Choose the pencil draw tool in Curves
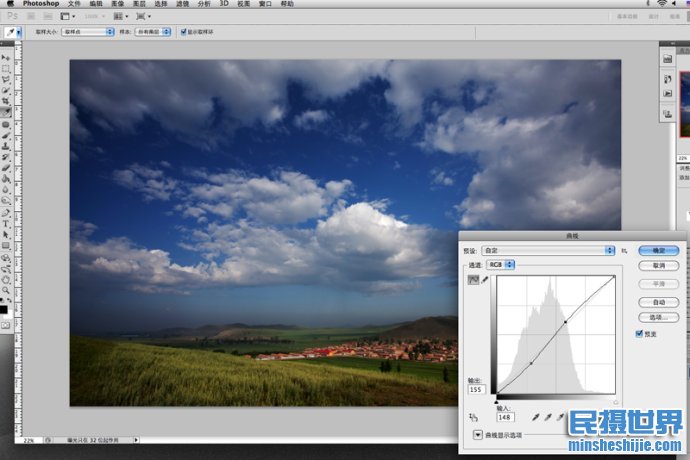690x460 pixels. coord(485,280)
